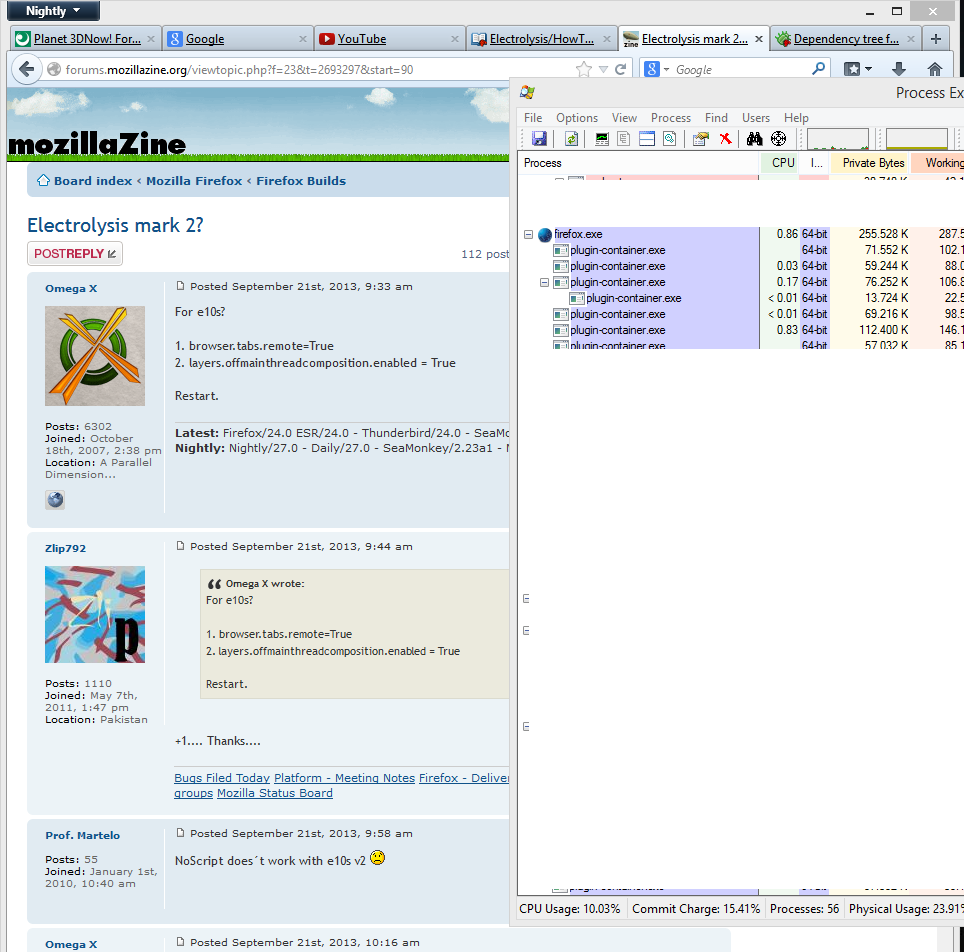Click the Process Explorer window title icon
This screenshot has width=964, height=952.
point(527,92)
